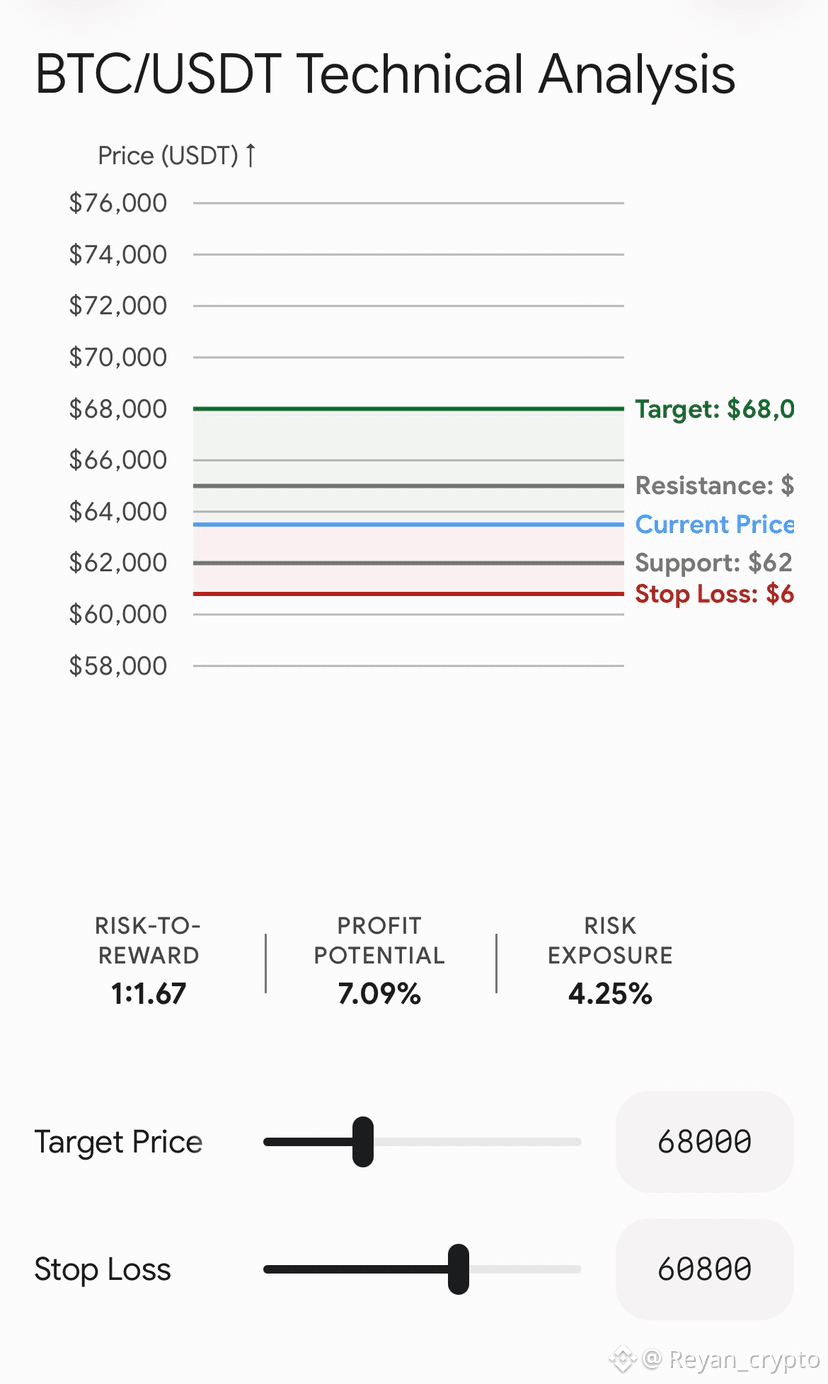Click the Risk-to-Reward 1:1.67 stat

(148, 959)
